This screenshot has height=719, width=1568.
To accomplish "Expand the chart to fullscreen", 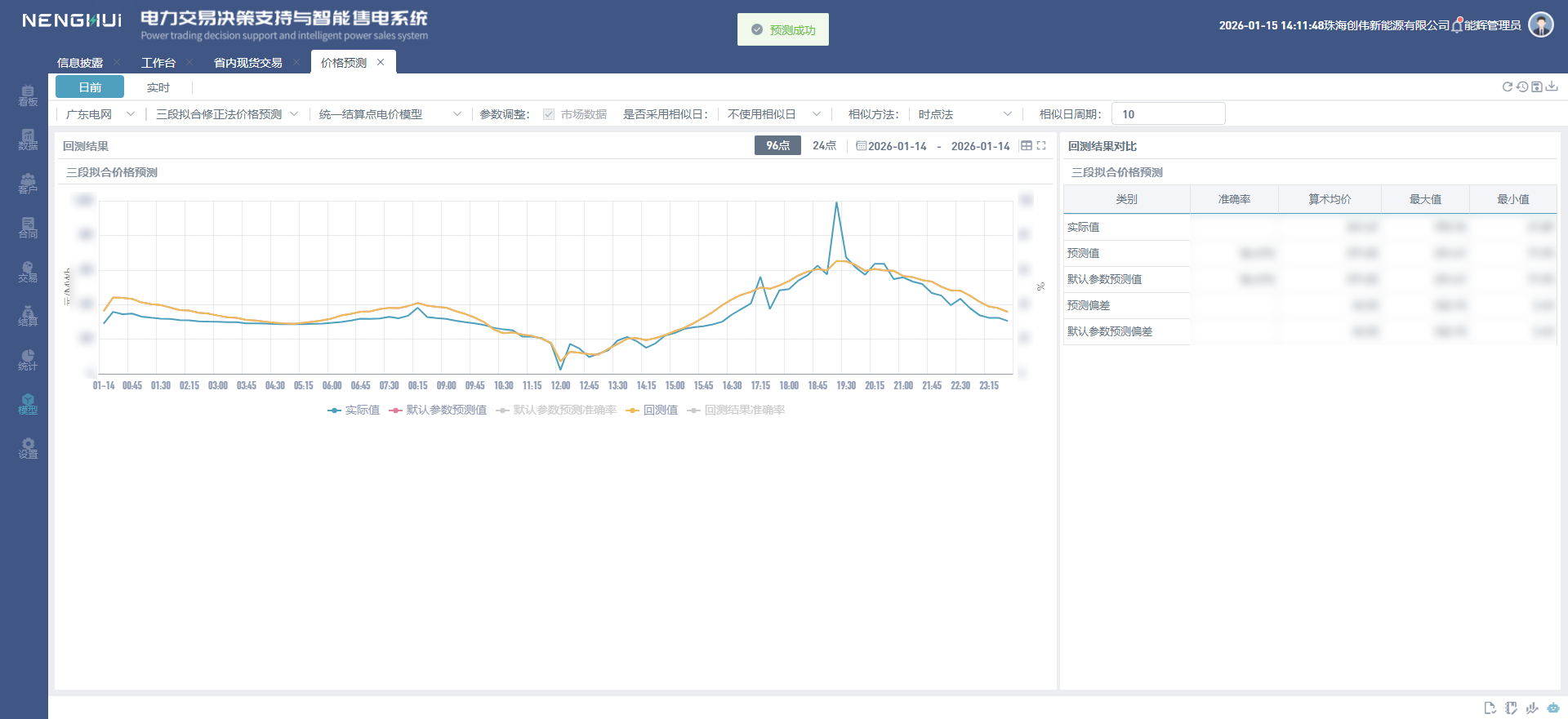I will (x=1041, y=146).
